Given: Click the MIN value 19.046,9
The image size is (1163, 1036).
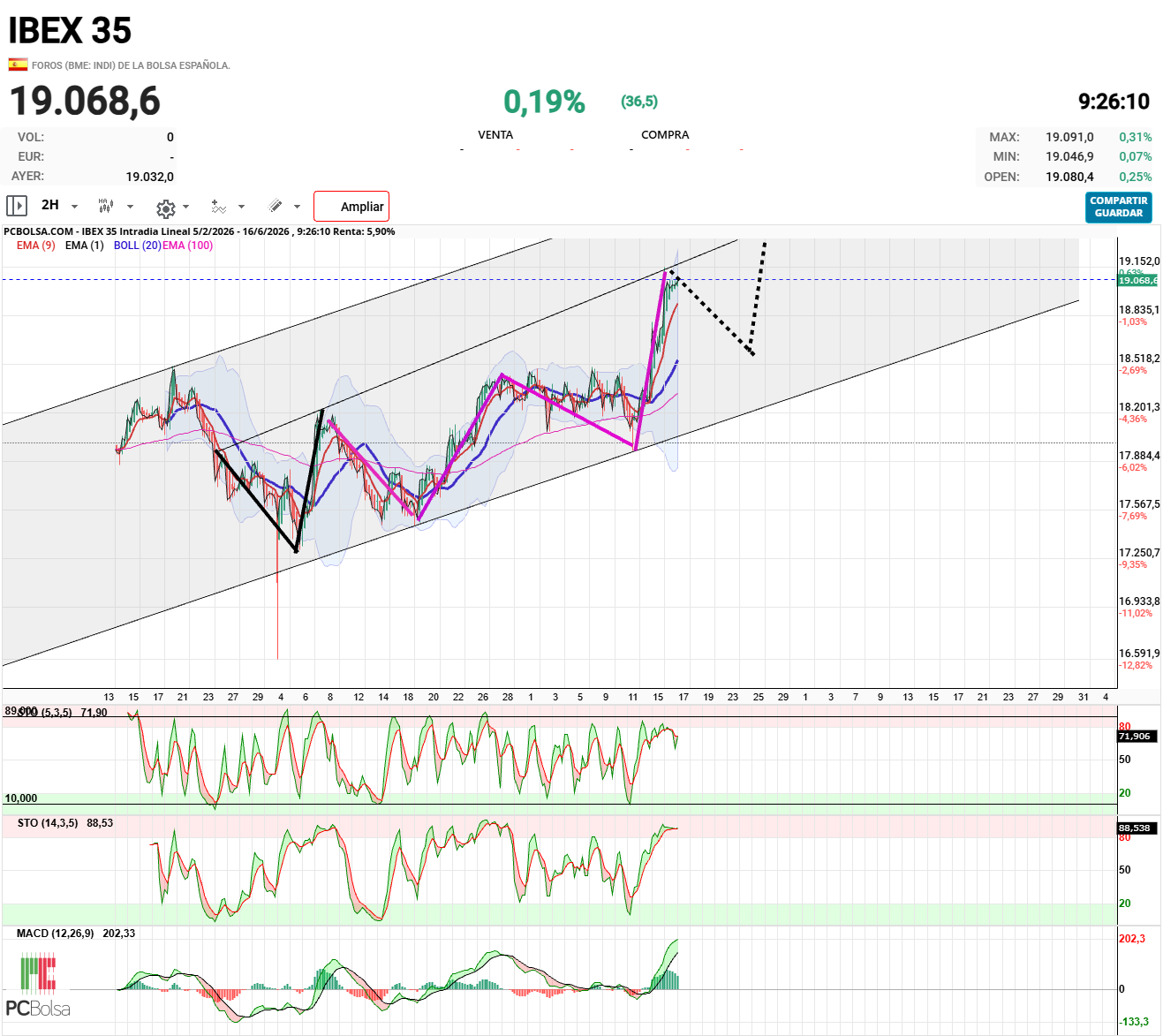Looking at the screenshot, I should click(1069, 156).
